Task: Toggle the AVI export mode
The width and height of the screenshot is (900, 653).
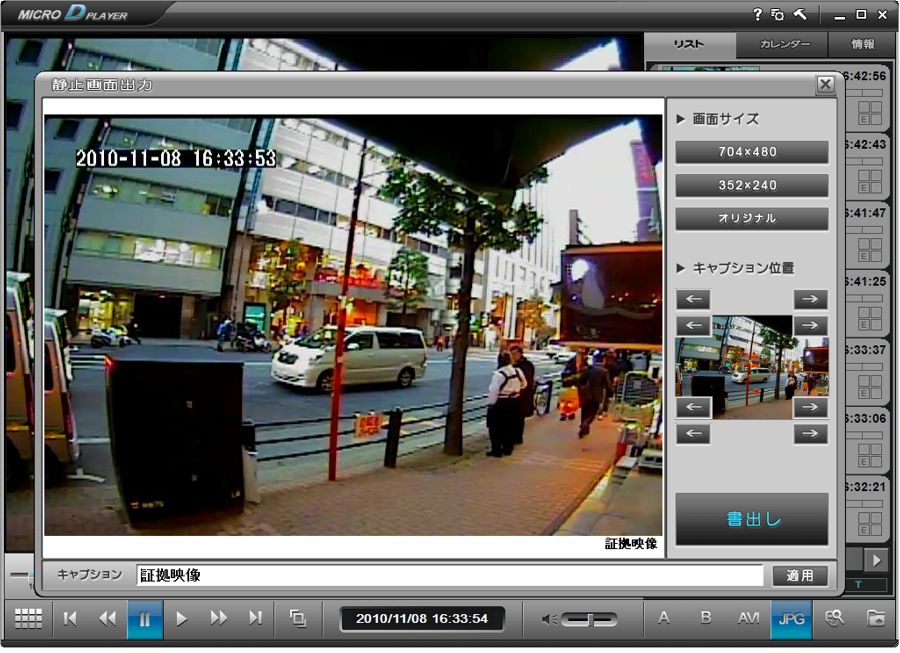Action: pyautogui.click(x=748, y=619)
